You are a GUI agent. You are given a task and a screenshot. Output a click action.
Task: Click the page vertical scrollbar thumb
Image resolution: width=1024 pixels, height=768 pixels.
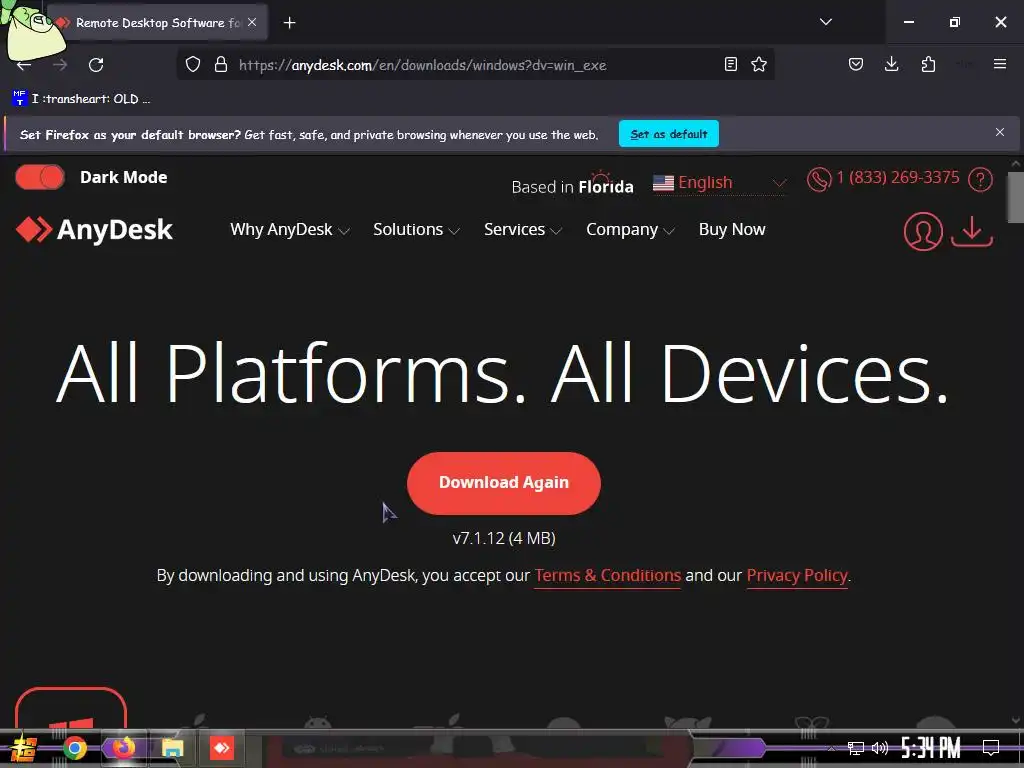[1016, 197]
